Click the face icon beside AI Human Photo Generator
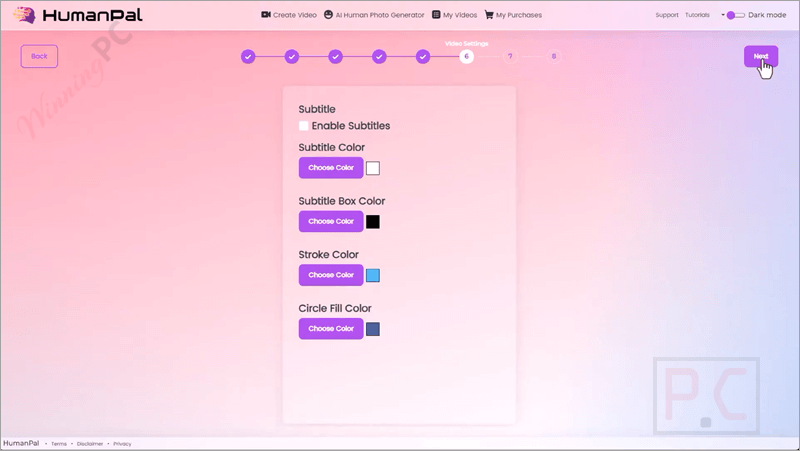This screenshot has height=451, width=800. coord(328,15)
